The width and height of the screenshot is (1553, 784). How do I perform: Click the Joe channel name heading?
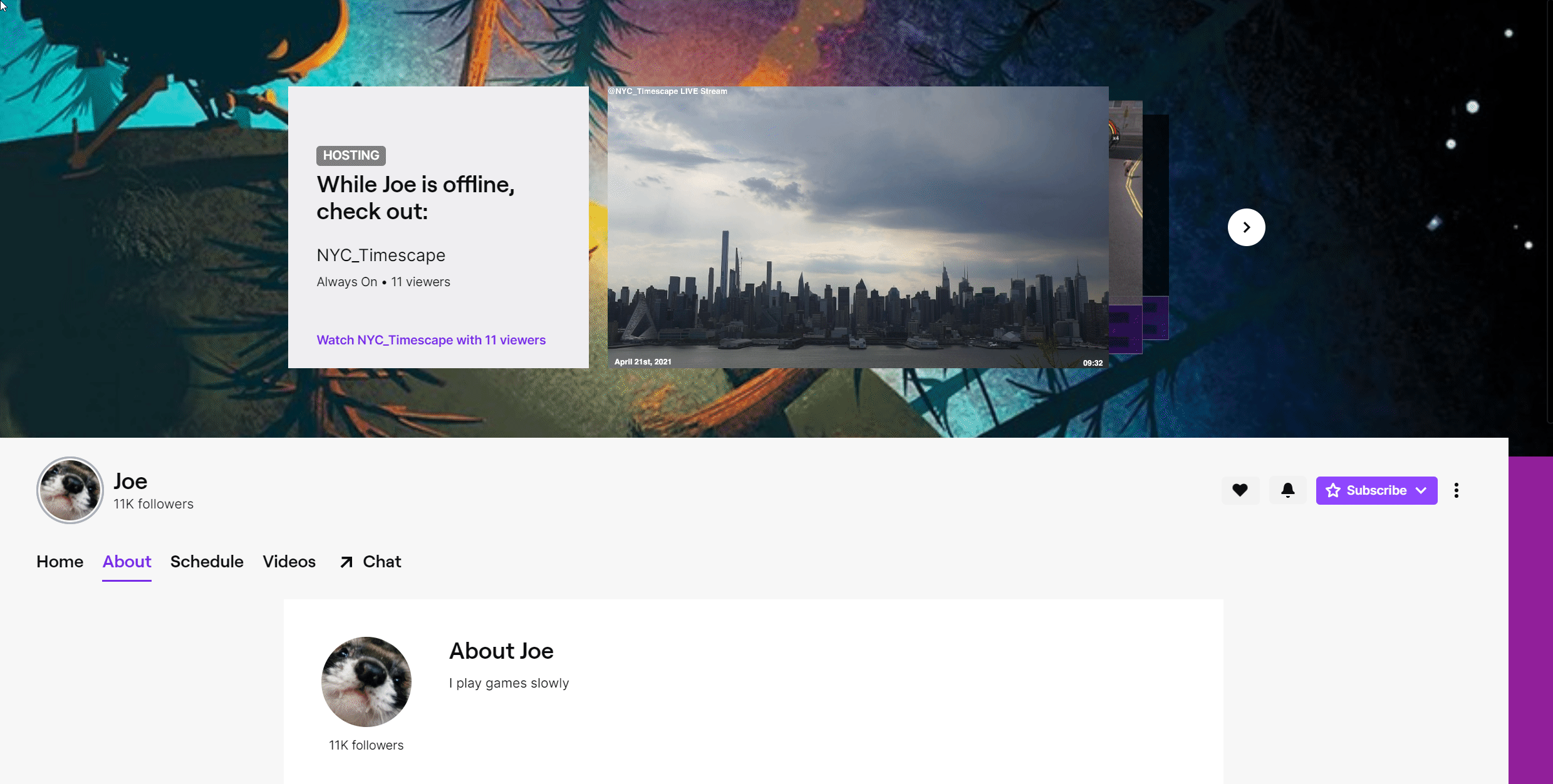click(130, 481)
